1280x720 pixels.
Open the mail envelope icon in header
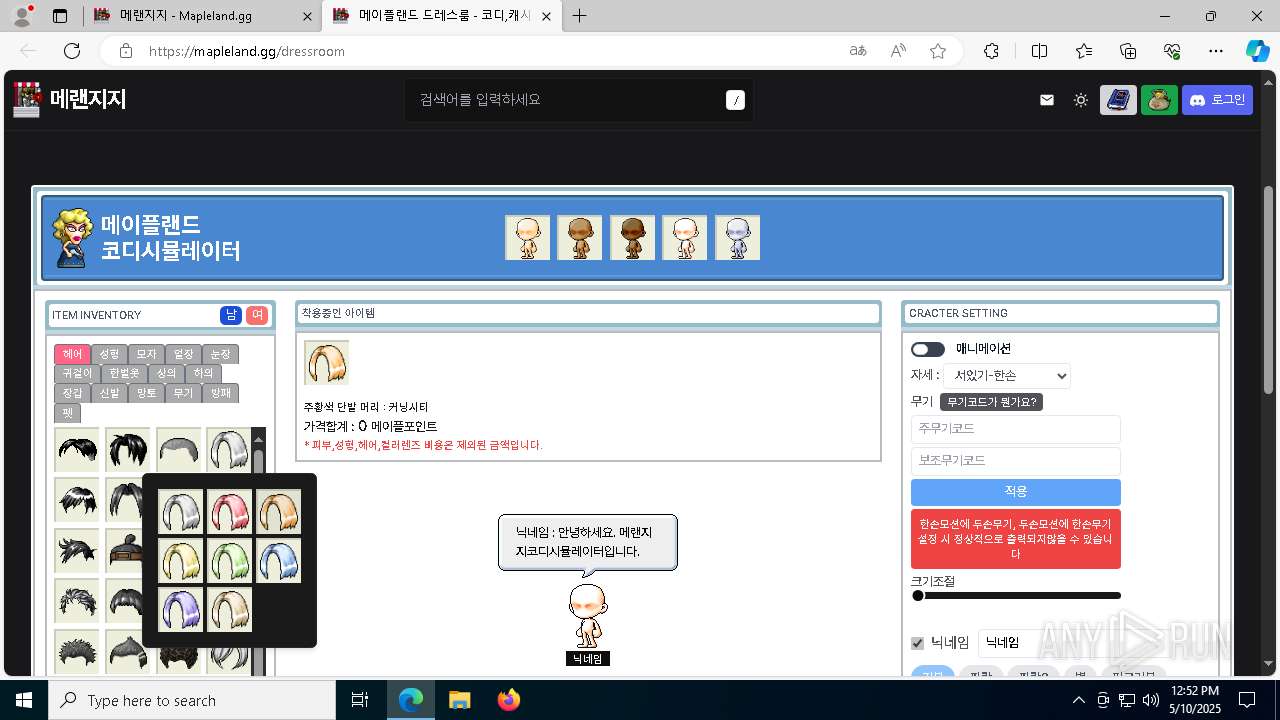pyautogui.click(x=1047, y=100)
